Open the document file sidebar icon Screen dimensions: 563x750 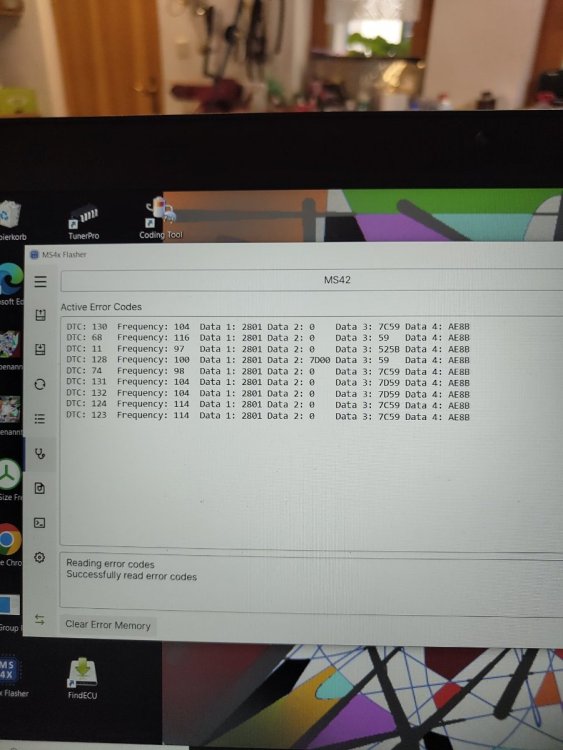click(x=40, y=488)
